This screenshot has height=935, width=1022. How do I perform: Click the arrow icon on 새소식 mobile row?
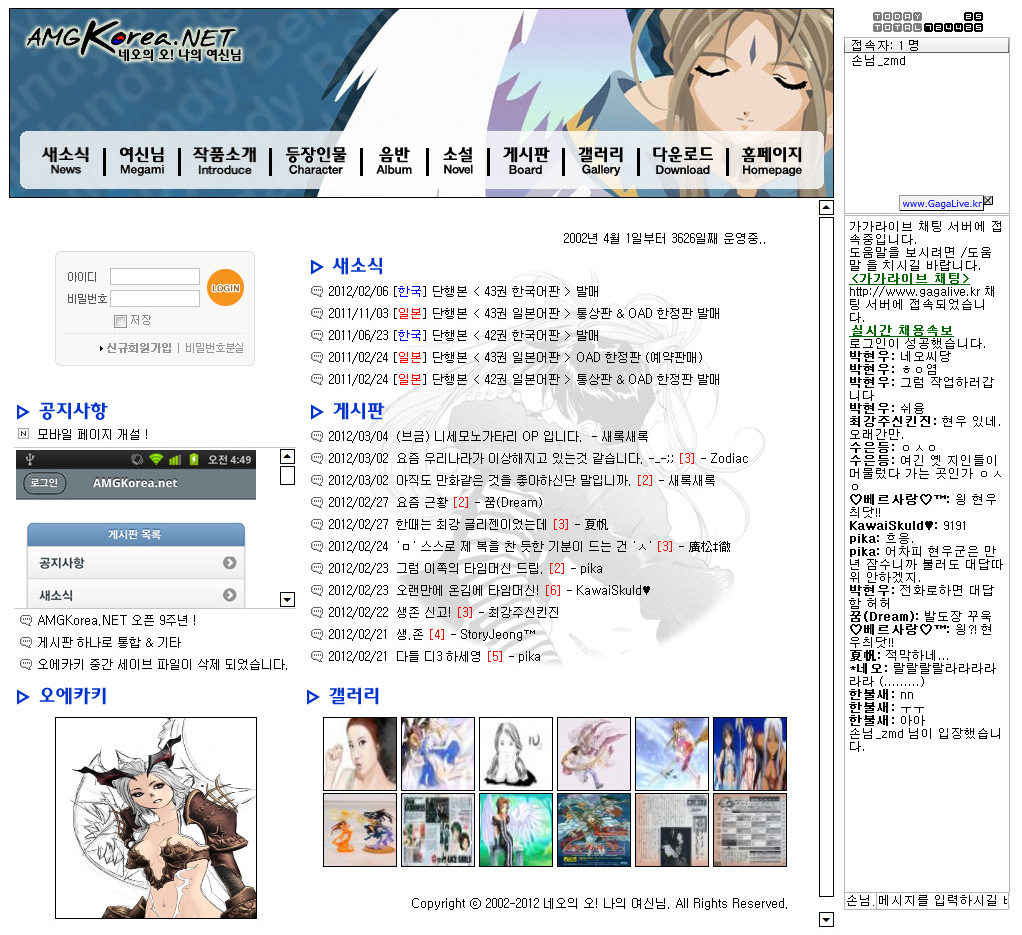click(229, 595)
